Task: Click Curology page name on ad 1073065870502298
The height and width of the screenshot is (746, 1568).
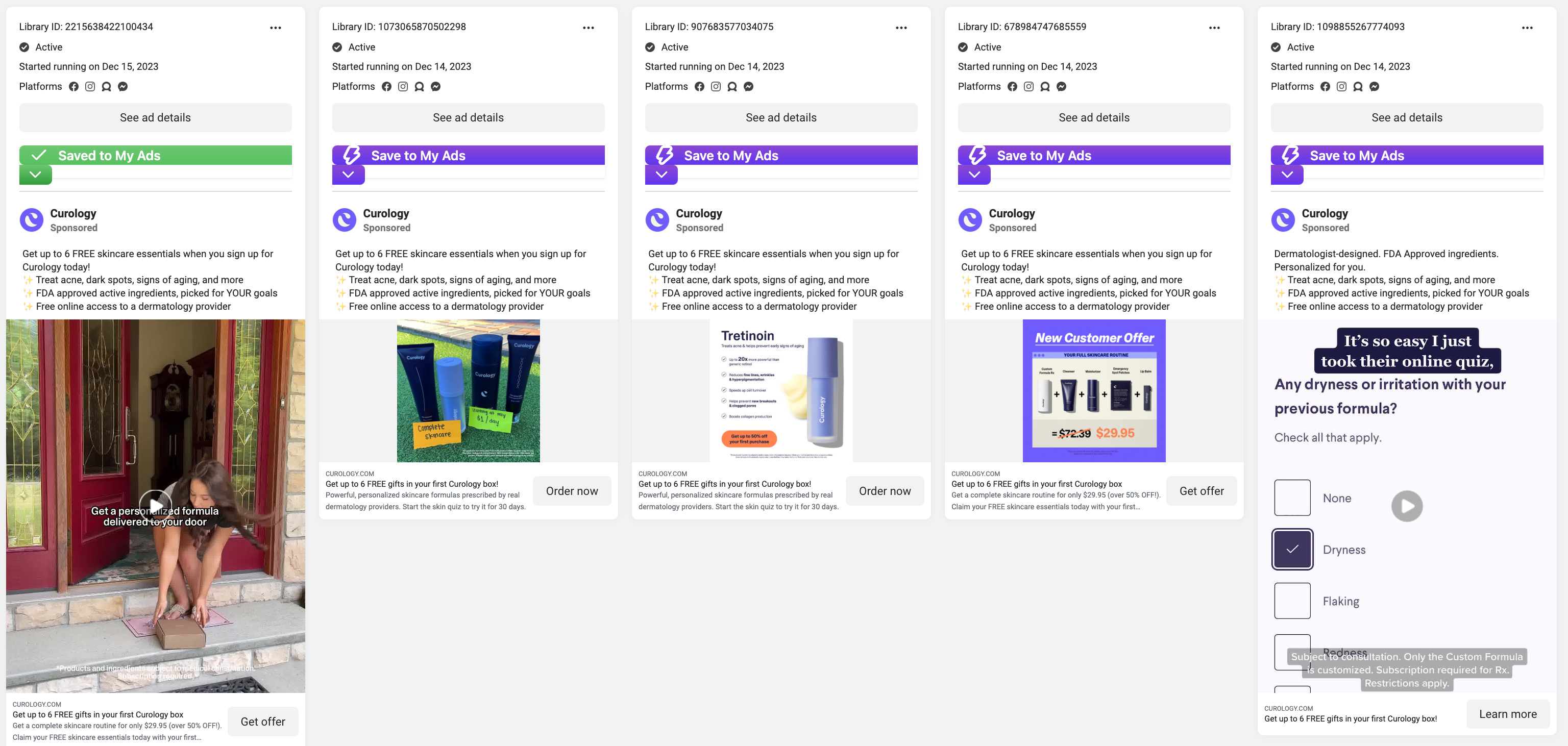Action: pos(386,214)
